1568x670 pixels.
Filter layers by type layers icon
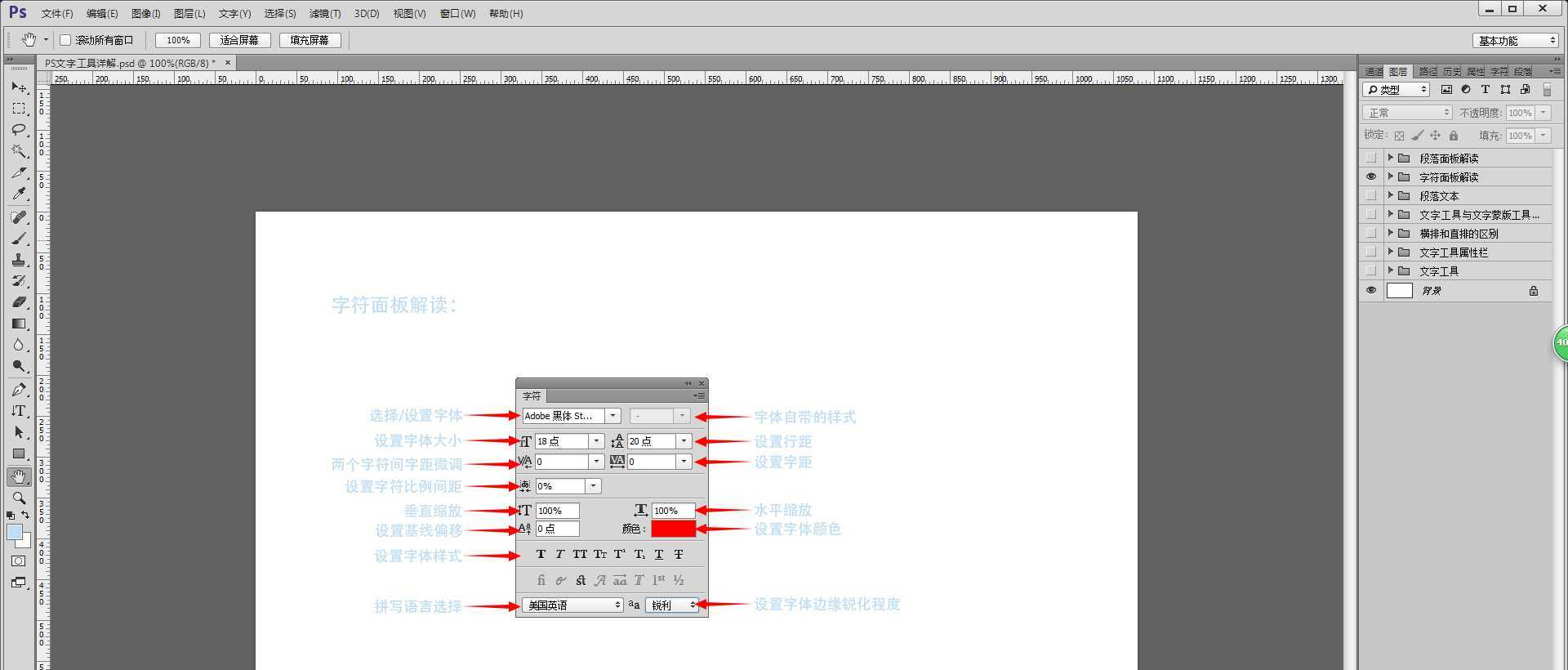(1486, 90)
